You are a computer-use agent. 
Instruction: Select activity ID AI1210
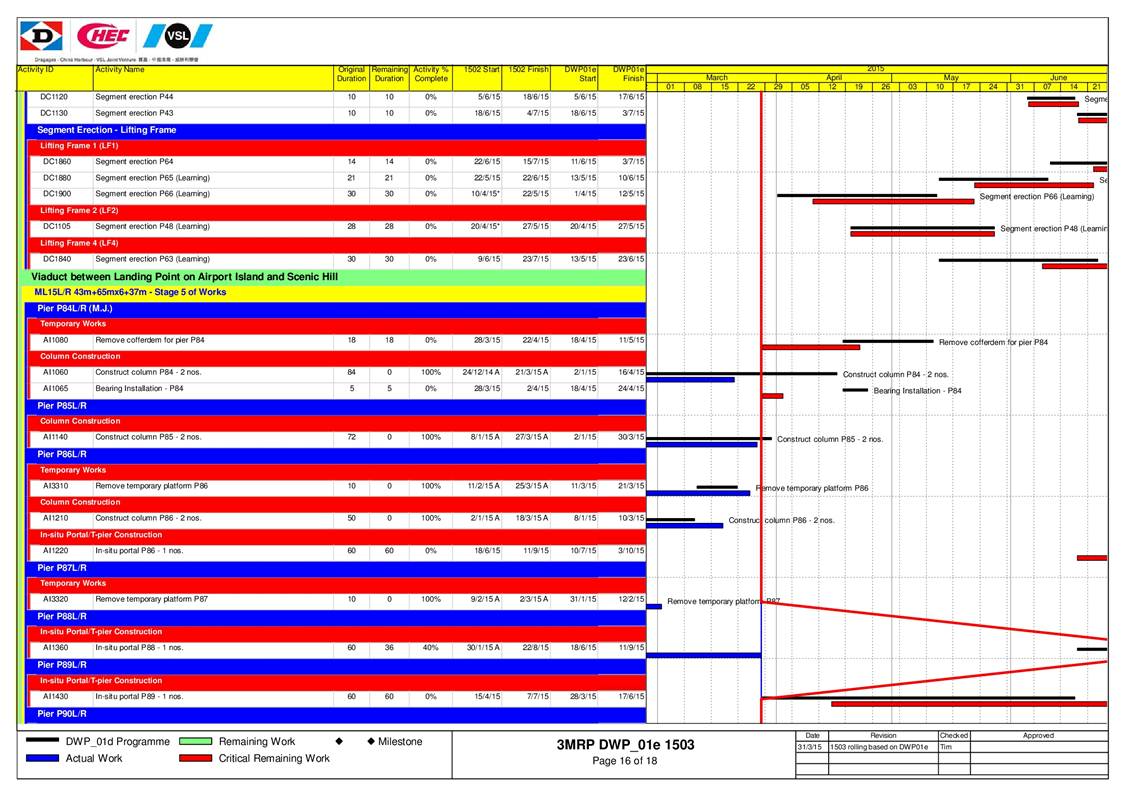[x=55, y=518]
